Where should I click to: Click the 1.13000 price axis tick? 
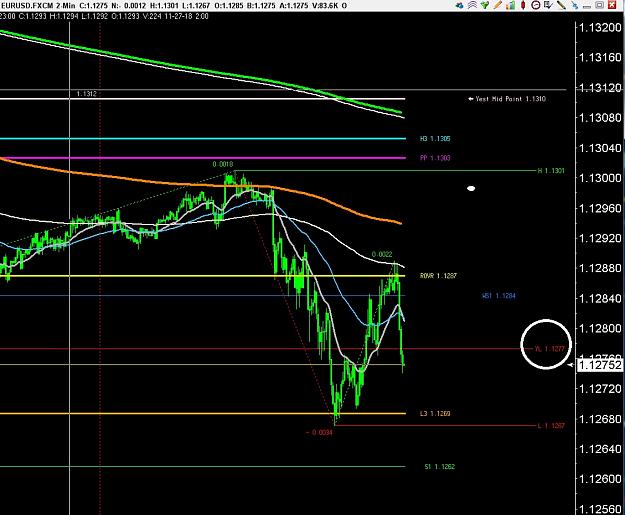point(600,178)
